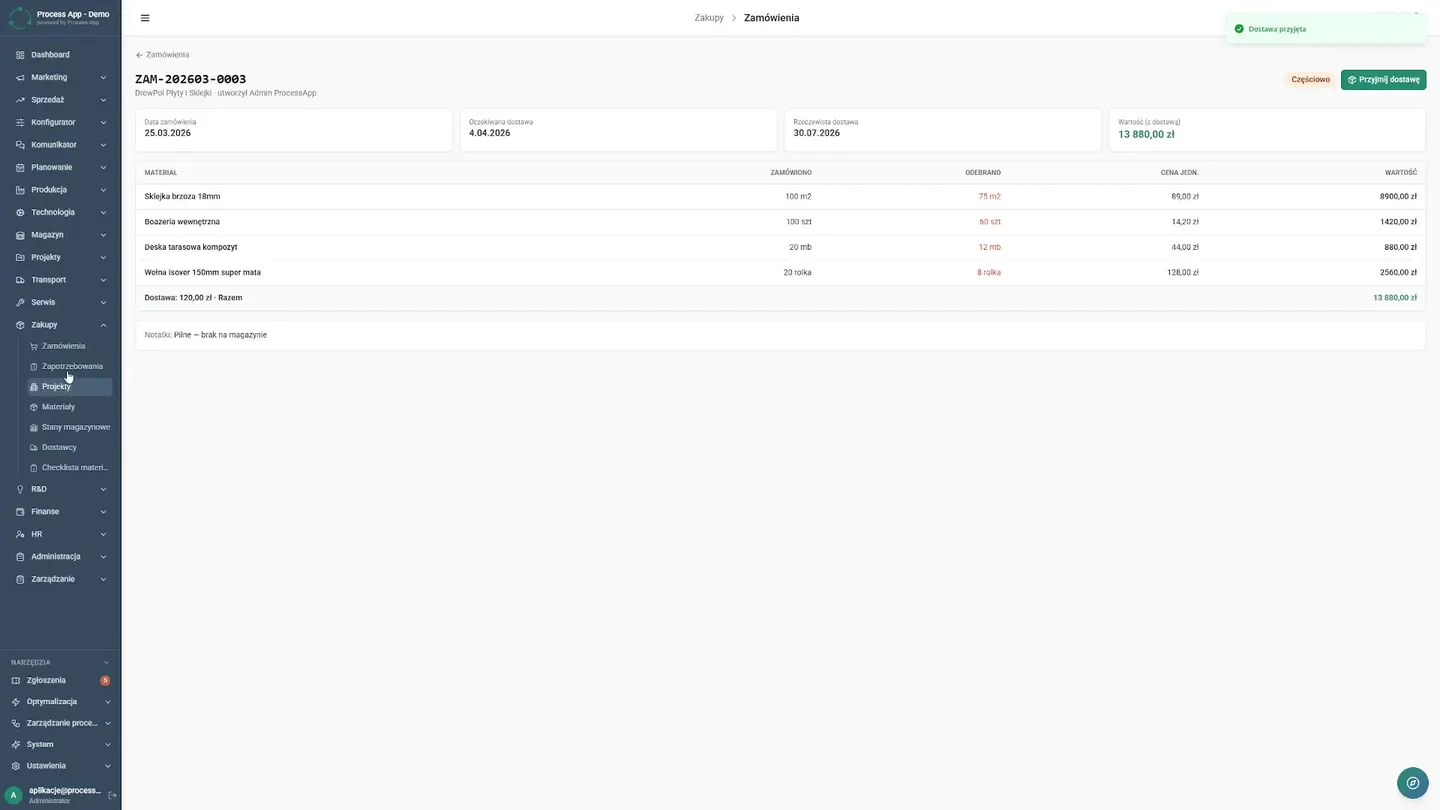Go back via Zamówienia link
Viewport: 1440px width, 810px height.
[x=162, y=55]
